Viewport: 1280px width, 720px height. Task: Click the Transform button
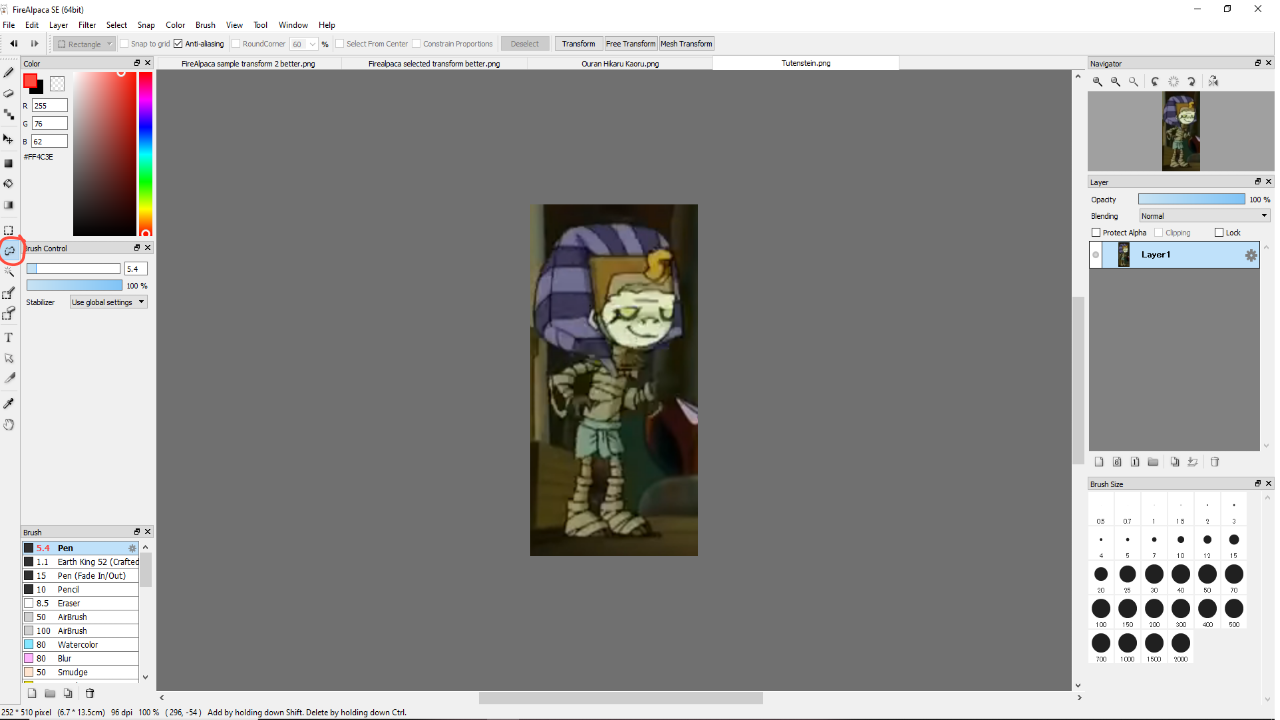point(578,44)
